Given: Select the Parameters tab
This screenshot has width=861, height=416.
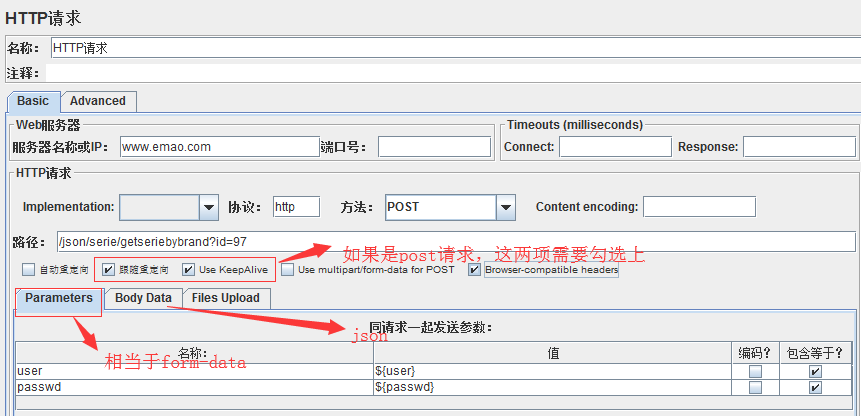Looking at the screenshot, I should (x=59, y=298).
